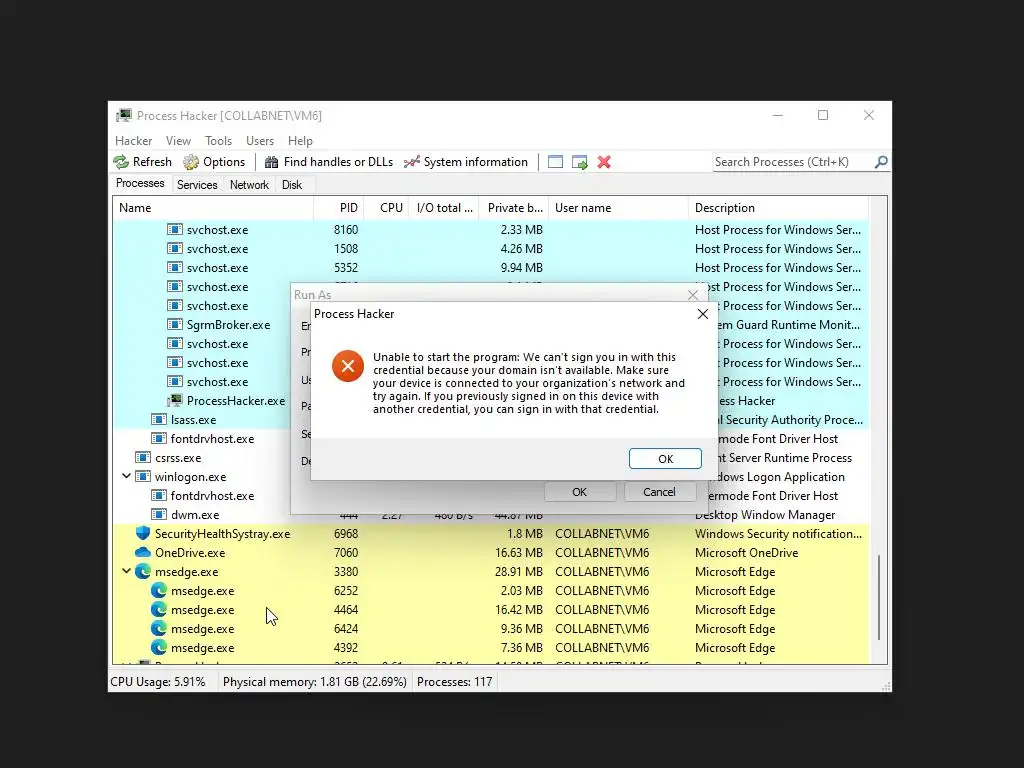Screen dimensions: 1024x768
Task: Click the Search Processes input field
Action: (x=793, y=161)
